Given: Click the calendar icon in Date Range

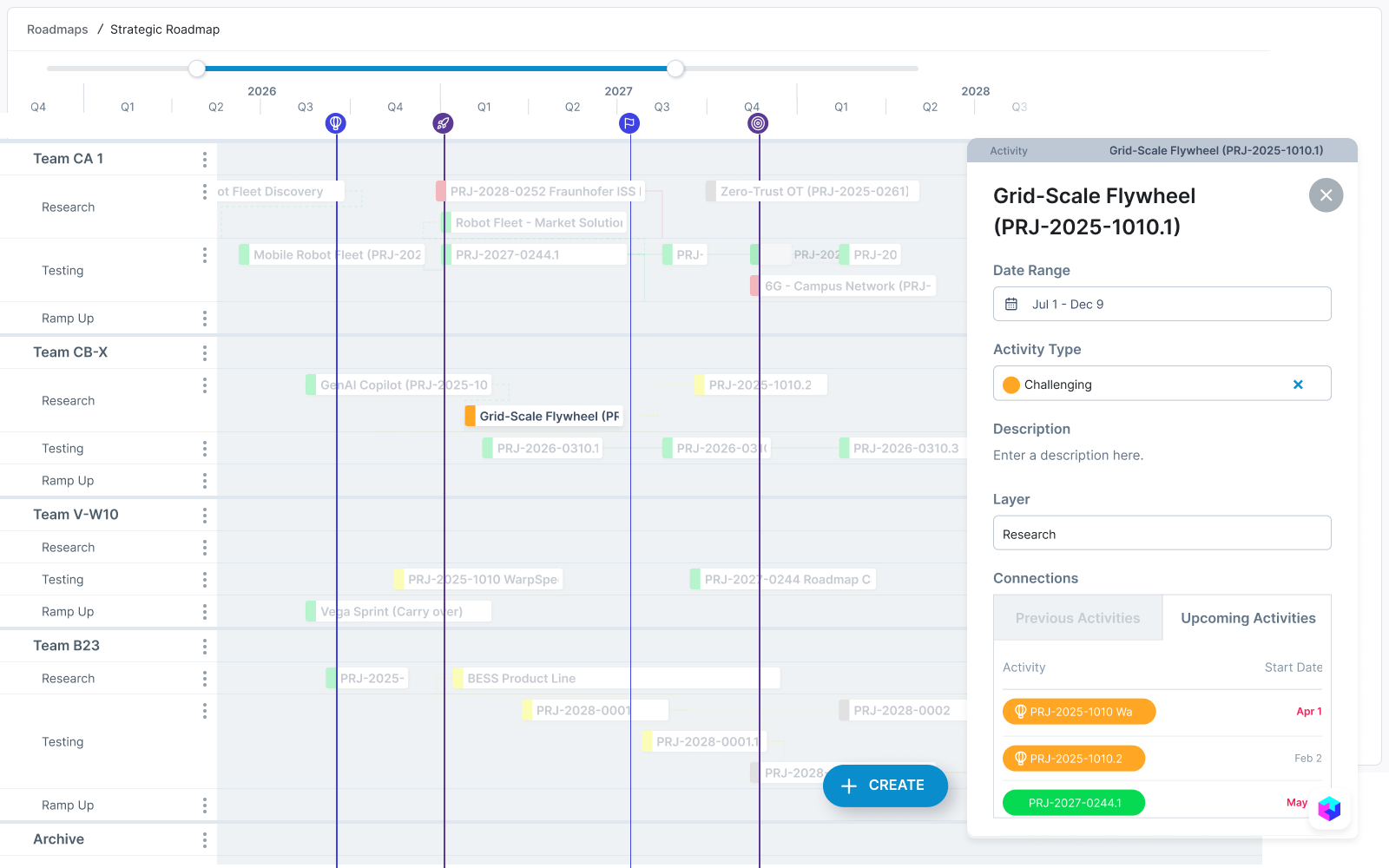Looking at the screenshot, I should pyautogui.click(x=1011, y=305).
